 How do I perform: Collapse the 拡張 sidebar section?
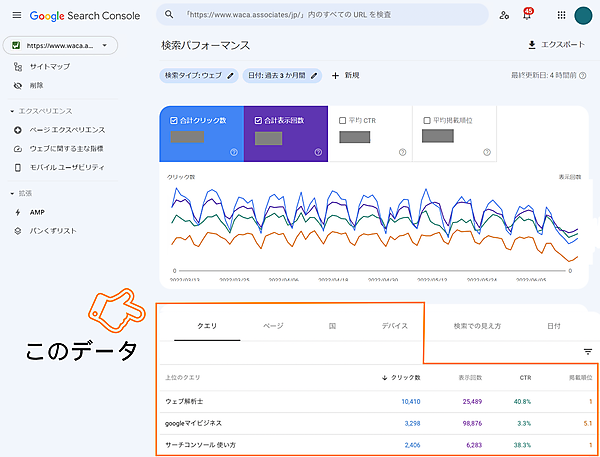[x=10, y=193]
